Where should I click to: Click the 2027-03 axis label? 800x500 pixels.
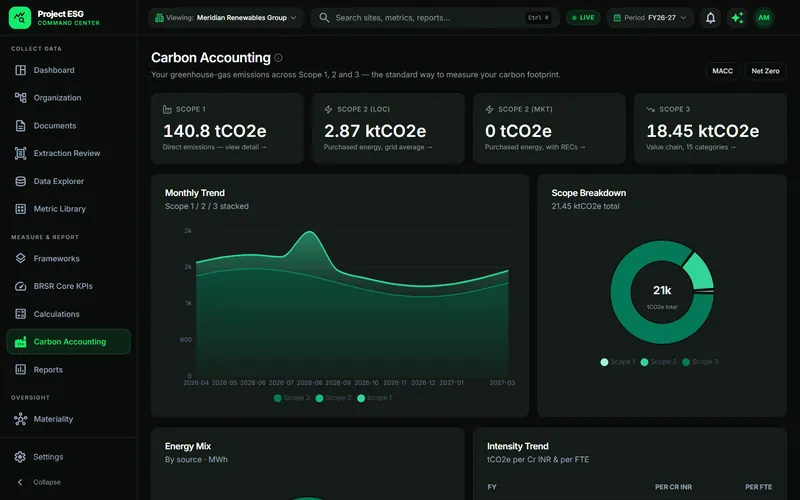coord(502,383)
